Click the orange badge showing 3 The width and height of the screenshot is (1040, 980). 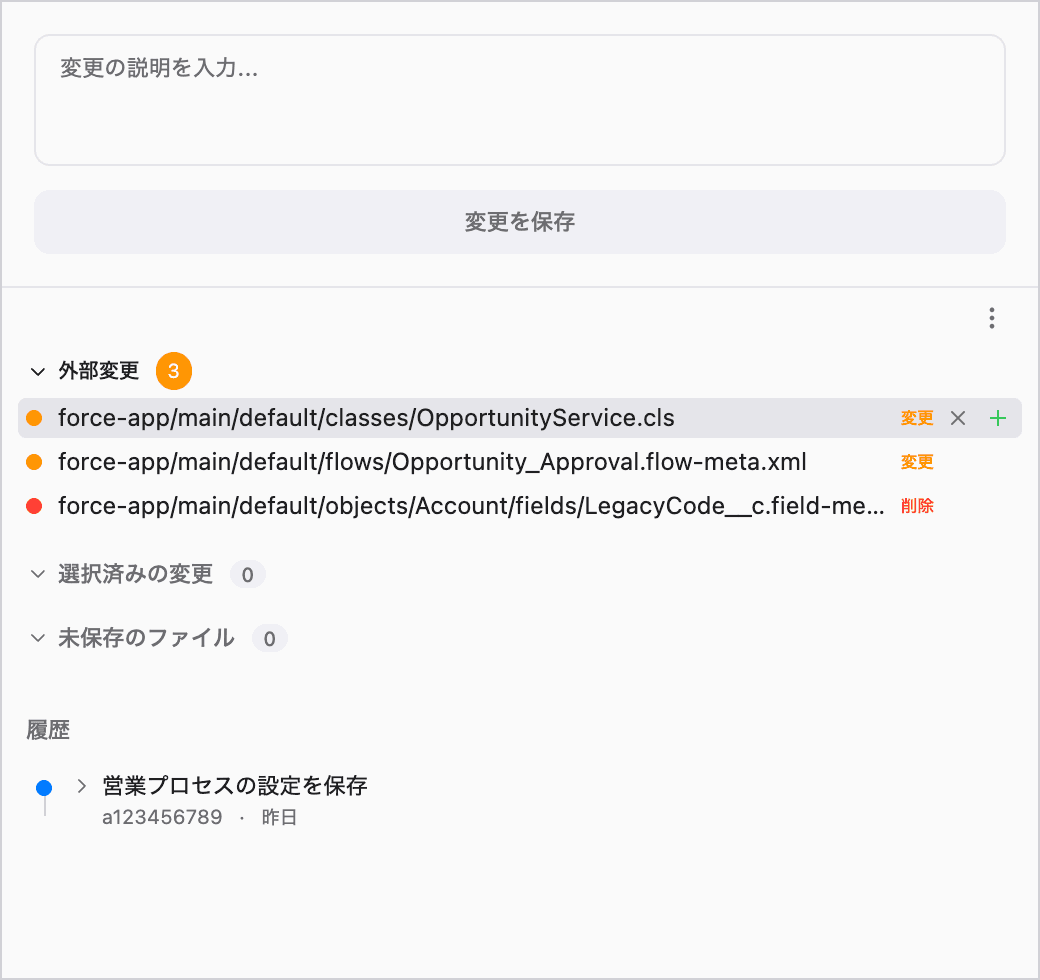tap(174, 371)
